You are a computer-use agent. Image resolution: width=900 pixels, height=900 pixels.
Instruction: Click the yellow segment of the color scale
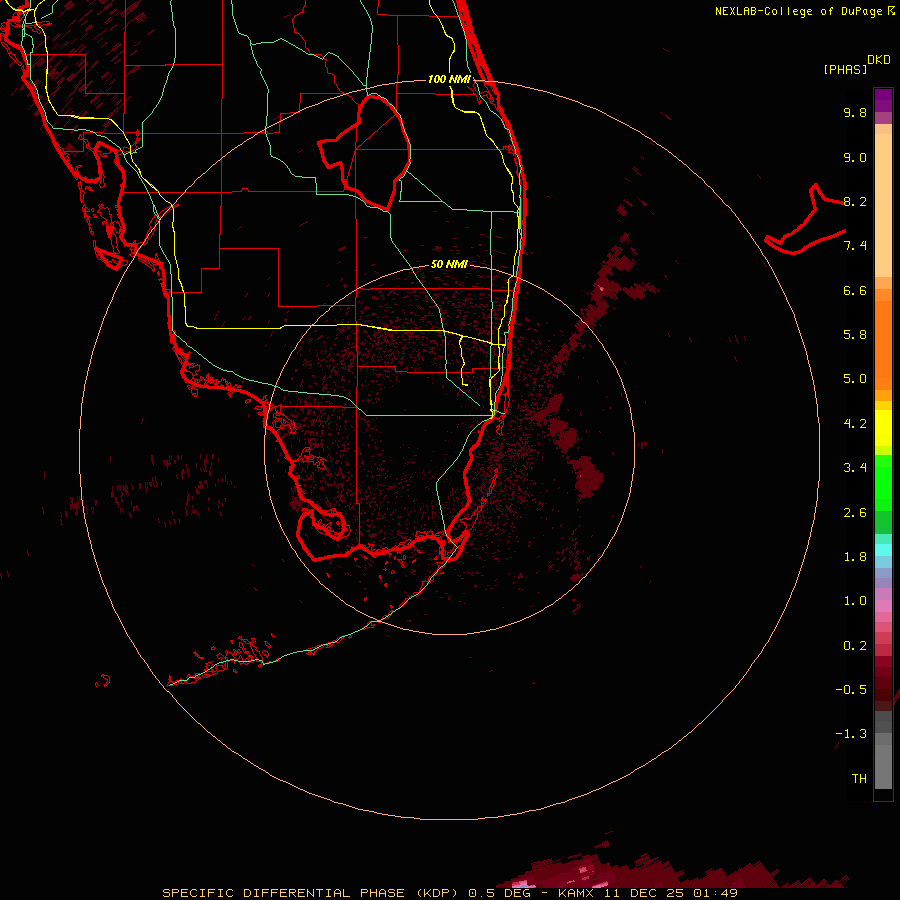[883, 428]
